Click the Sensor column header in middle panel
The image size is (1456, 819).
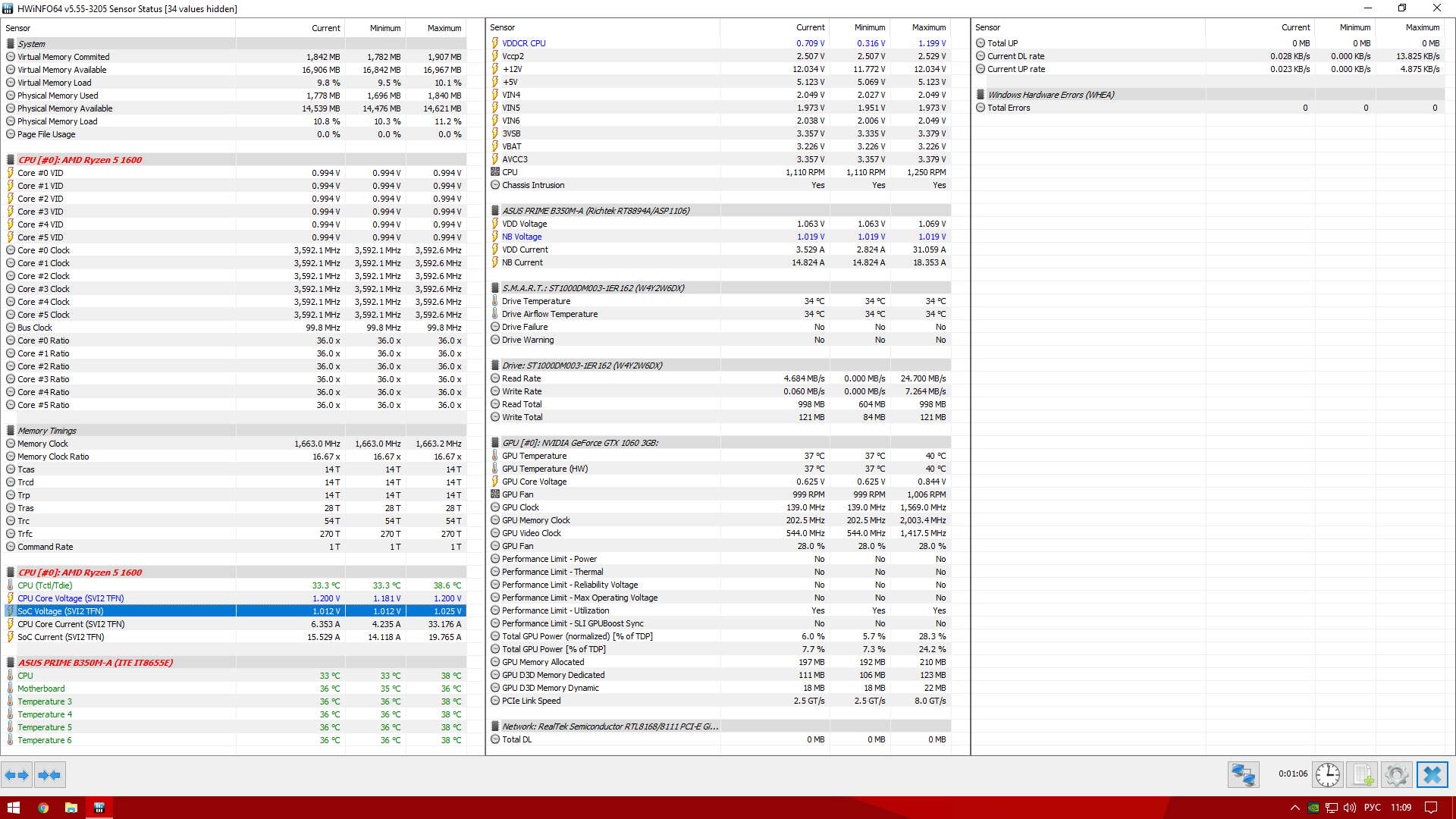click(x=503, y=27)
